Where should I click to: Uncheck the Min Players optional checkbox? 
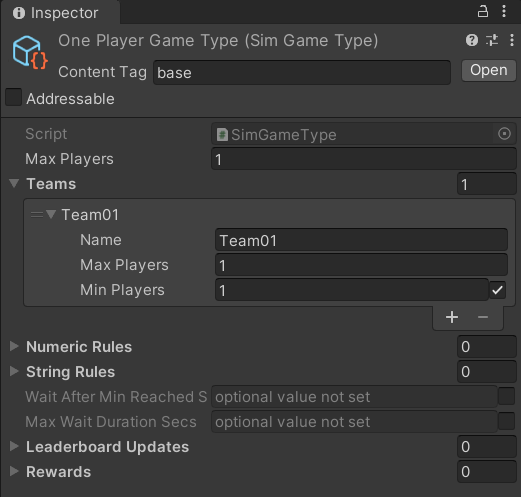coord(498,290)
